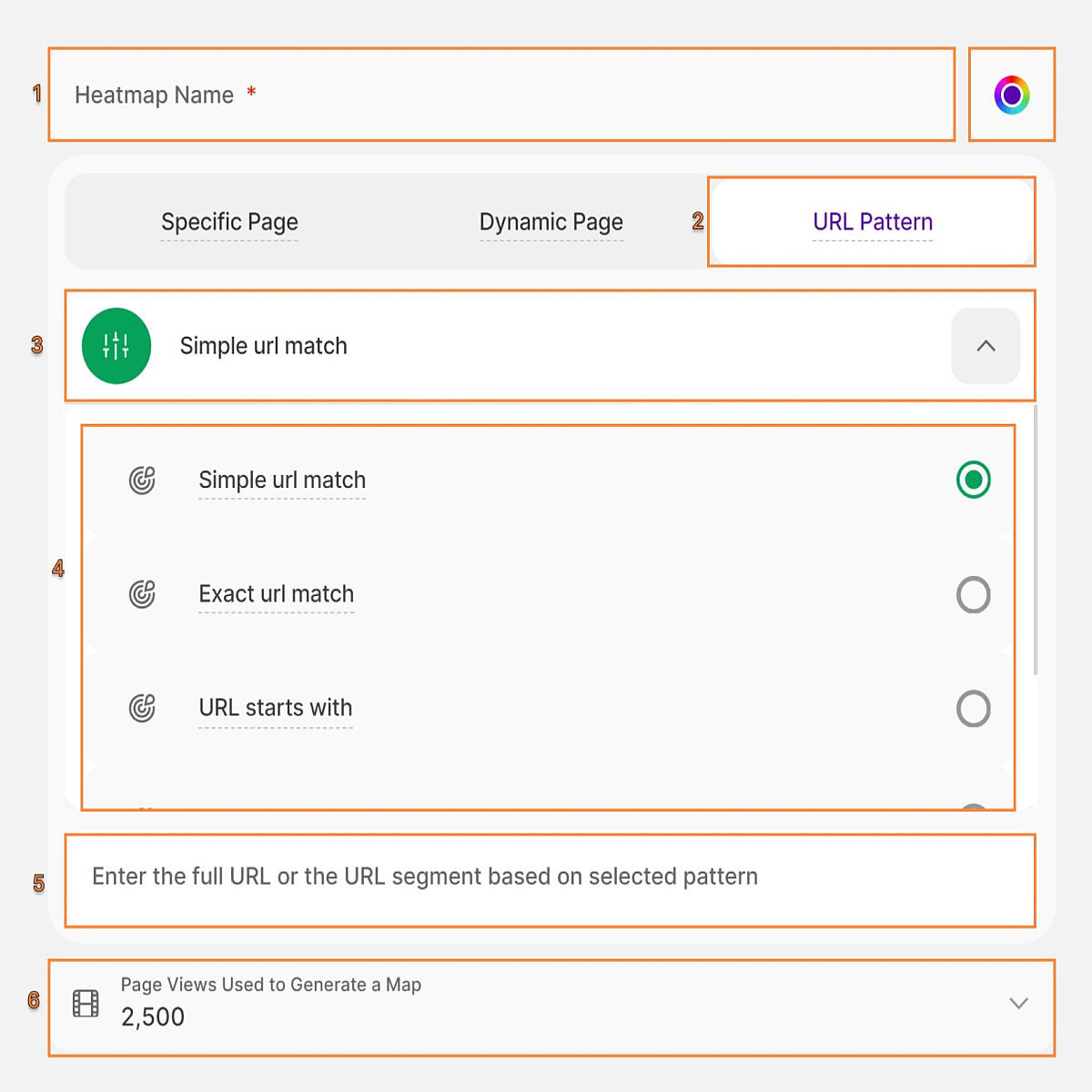Viewport: 1092px width, 1092px height.
Task: Select the Simple url match radio button
Action: click(973, 480)
